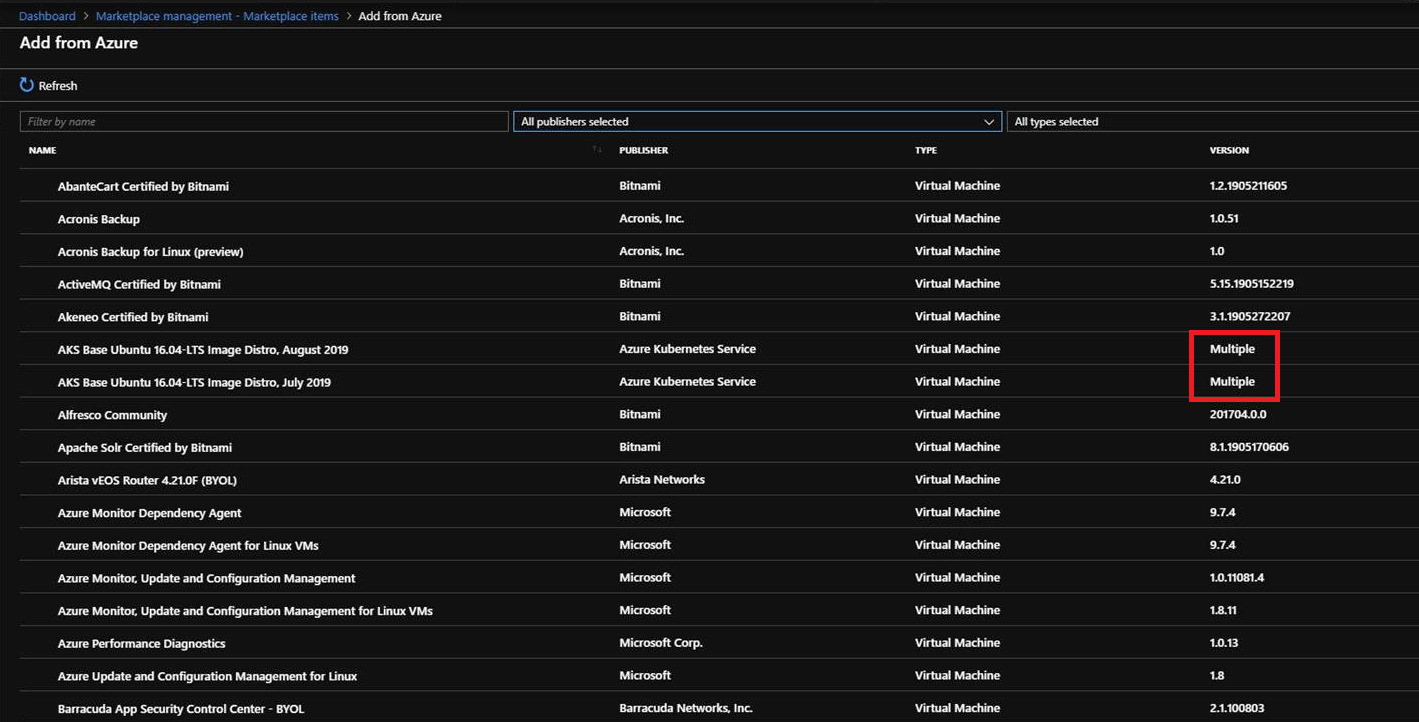Screen dimensions: 1419x722
Task: Sort the list by PUBLISHER column
Action: point(643,150)
